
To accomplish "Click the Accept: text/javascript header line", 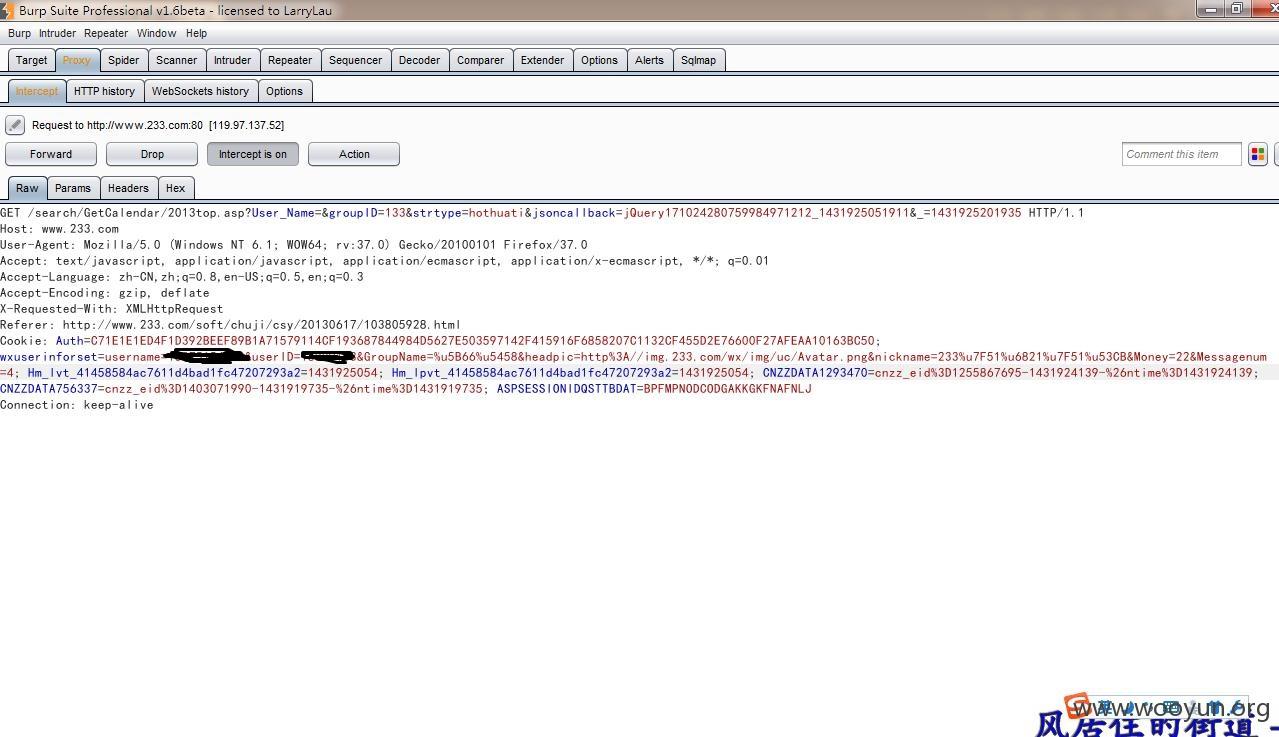I will (385, 261).
